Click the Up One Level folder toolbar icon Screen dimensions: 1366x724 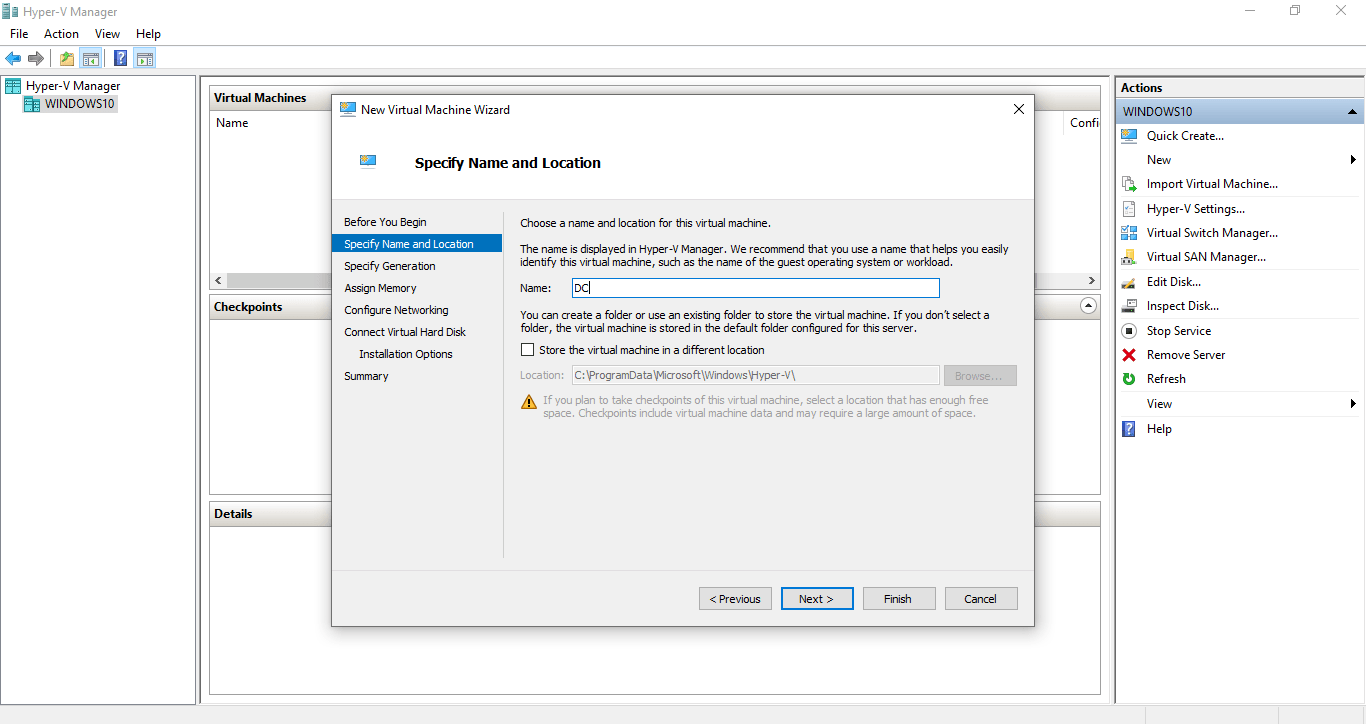pyautogui.click(x=67, y=58)
